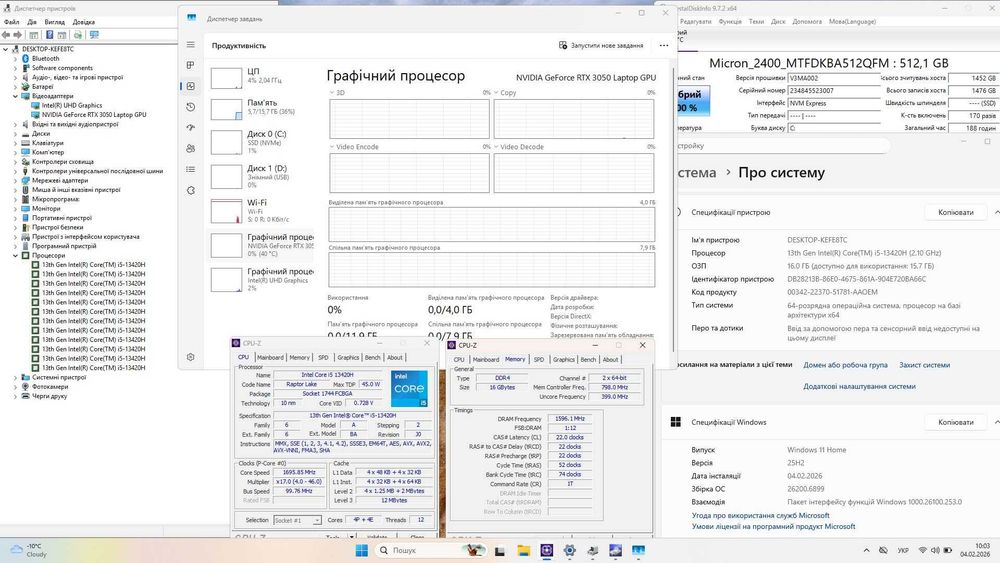
Task: Switch to Mainboard tab in left CPU-Z
Action: coord(270,358)
